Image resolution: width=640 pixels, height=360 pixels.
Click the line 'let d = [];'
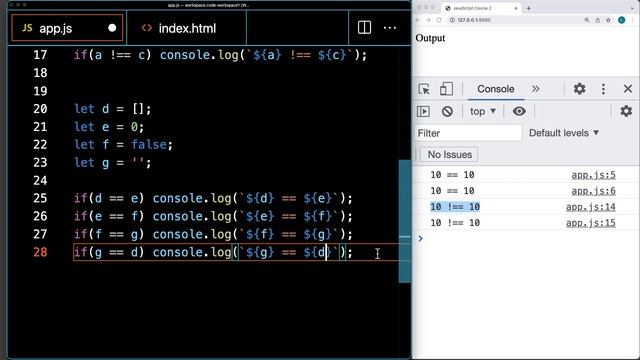click(x=113, y=109)
